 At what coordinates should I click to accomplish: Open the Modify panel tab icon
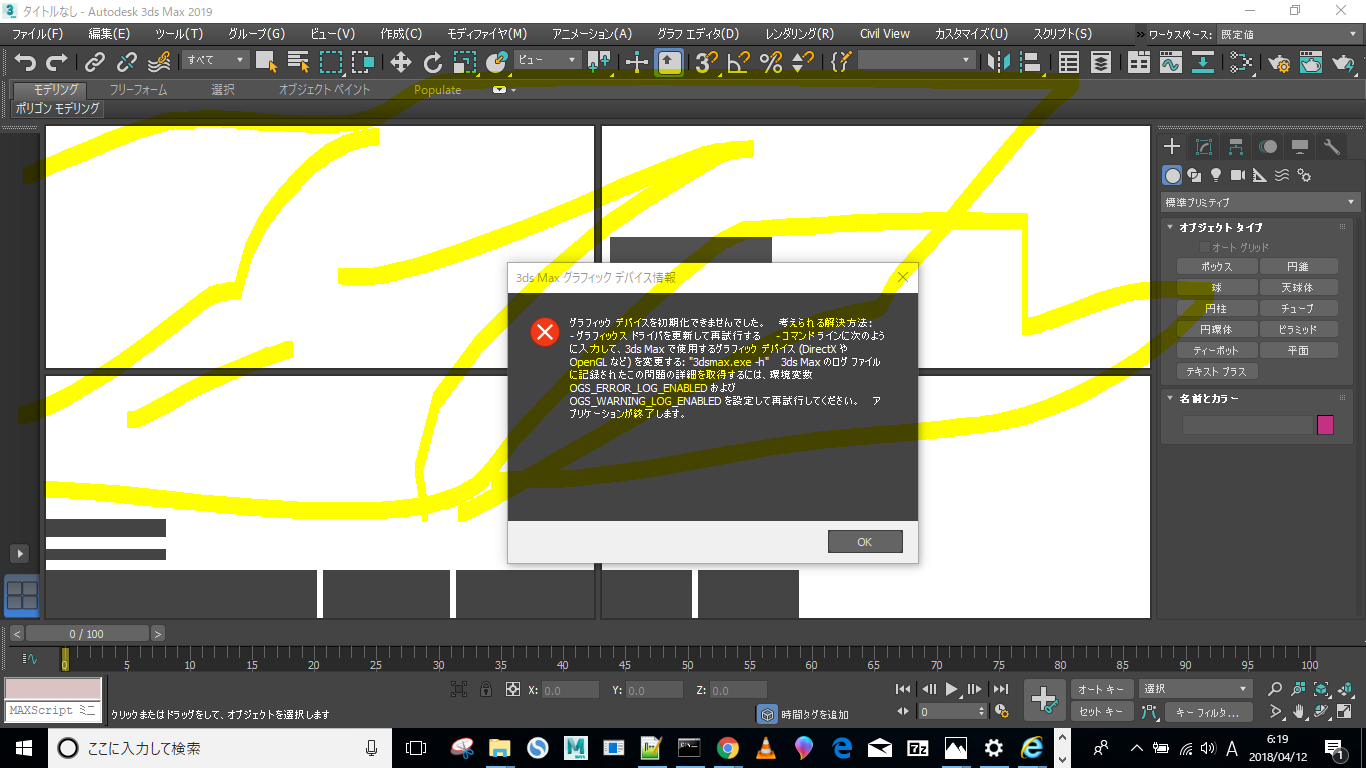pos(1204,147)
